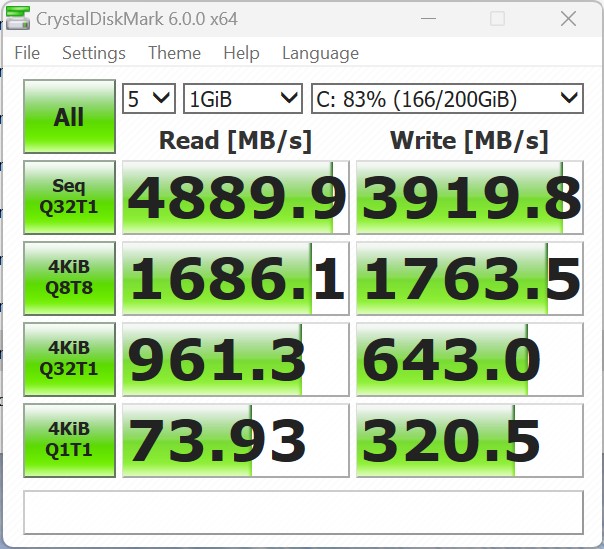Start the 4KiB Q1T1 test

pyautogui.click(x=69, y=439)
